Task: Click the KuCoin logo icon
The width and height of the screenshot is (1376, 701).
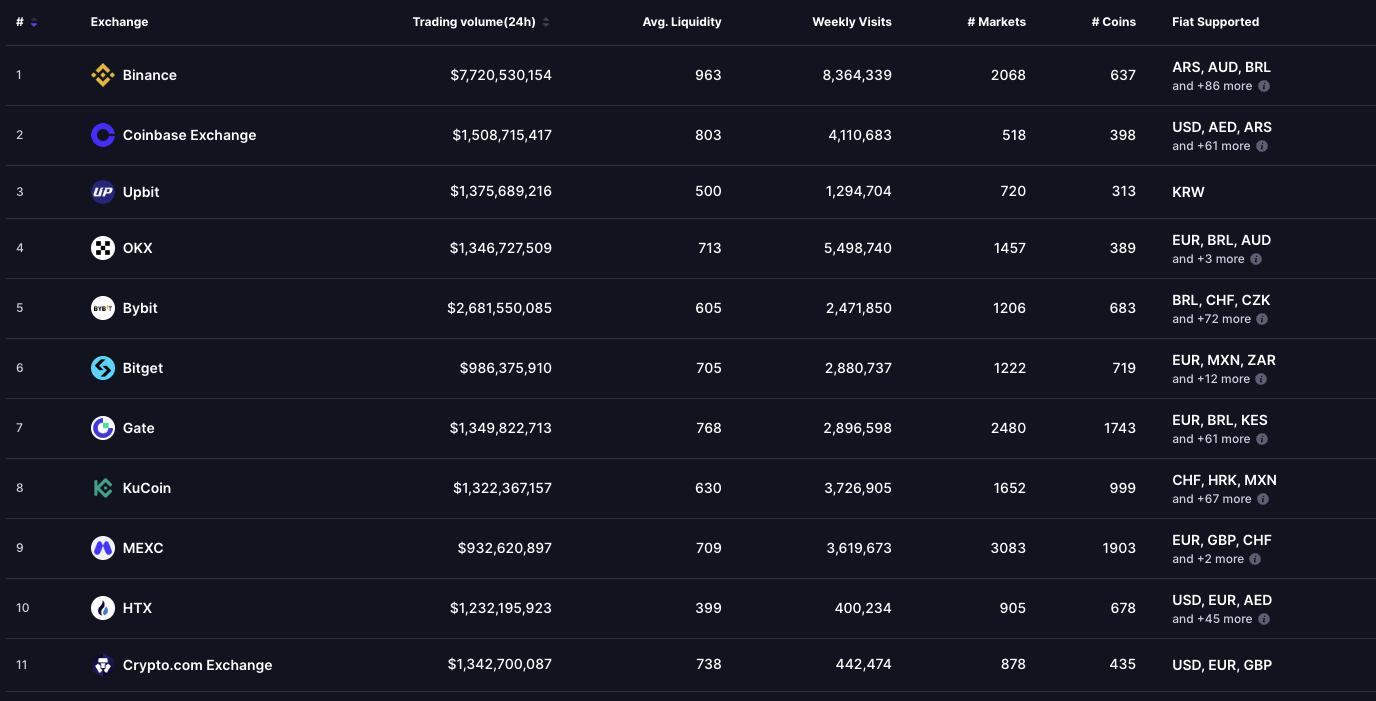Action: tap(103, 488)
